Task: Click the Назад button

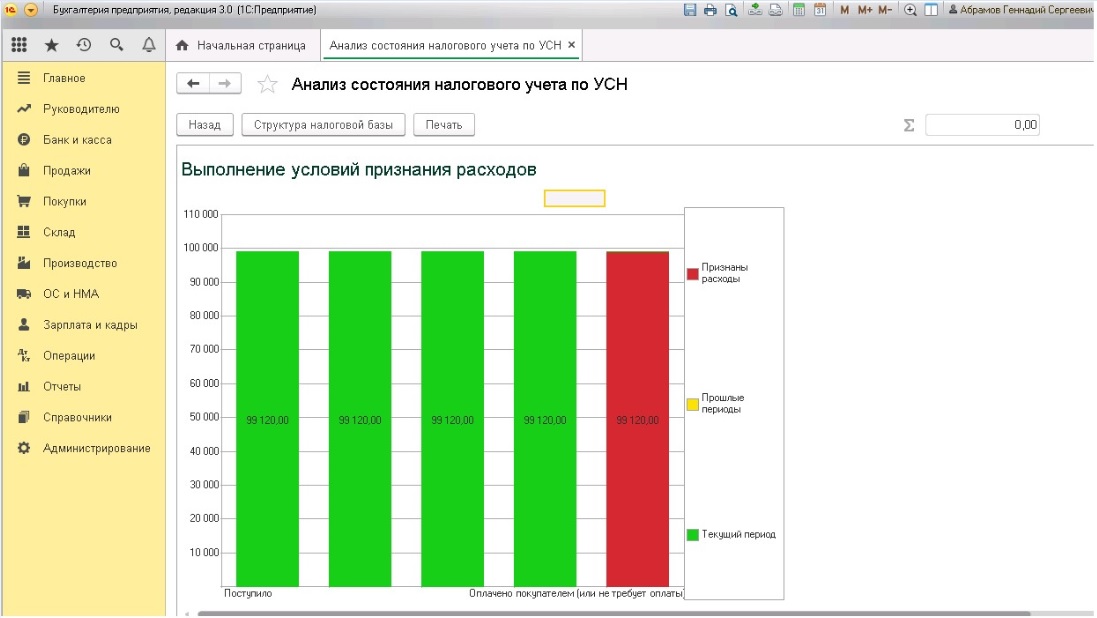Action: pyautogui.click(x=204, y=125)
